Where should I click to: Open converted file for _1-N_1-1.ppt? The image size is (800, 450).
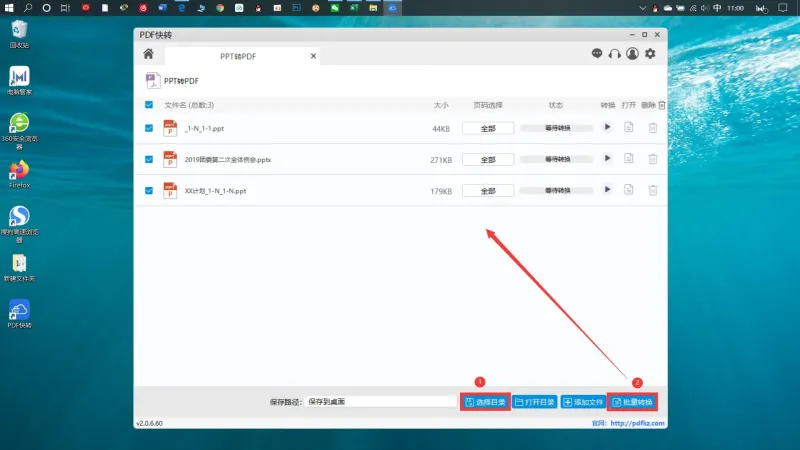point(629,127)
